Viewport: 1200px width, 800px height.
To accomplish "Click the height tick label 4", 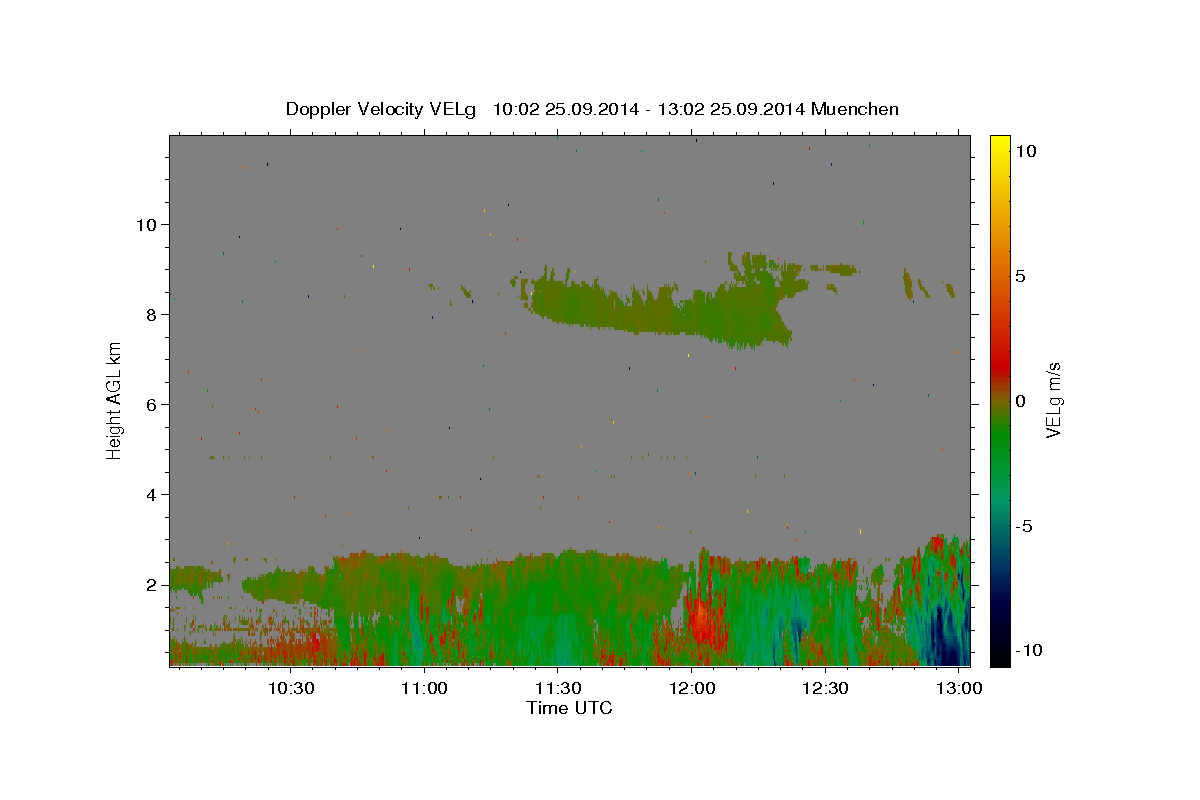I will [152, 495].
